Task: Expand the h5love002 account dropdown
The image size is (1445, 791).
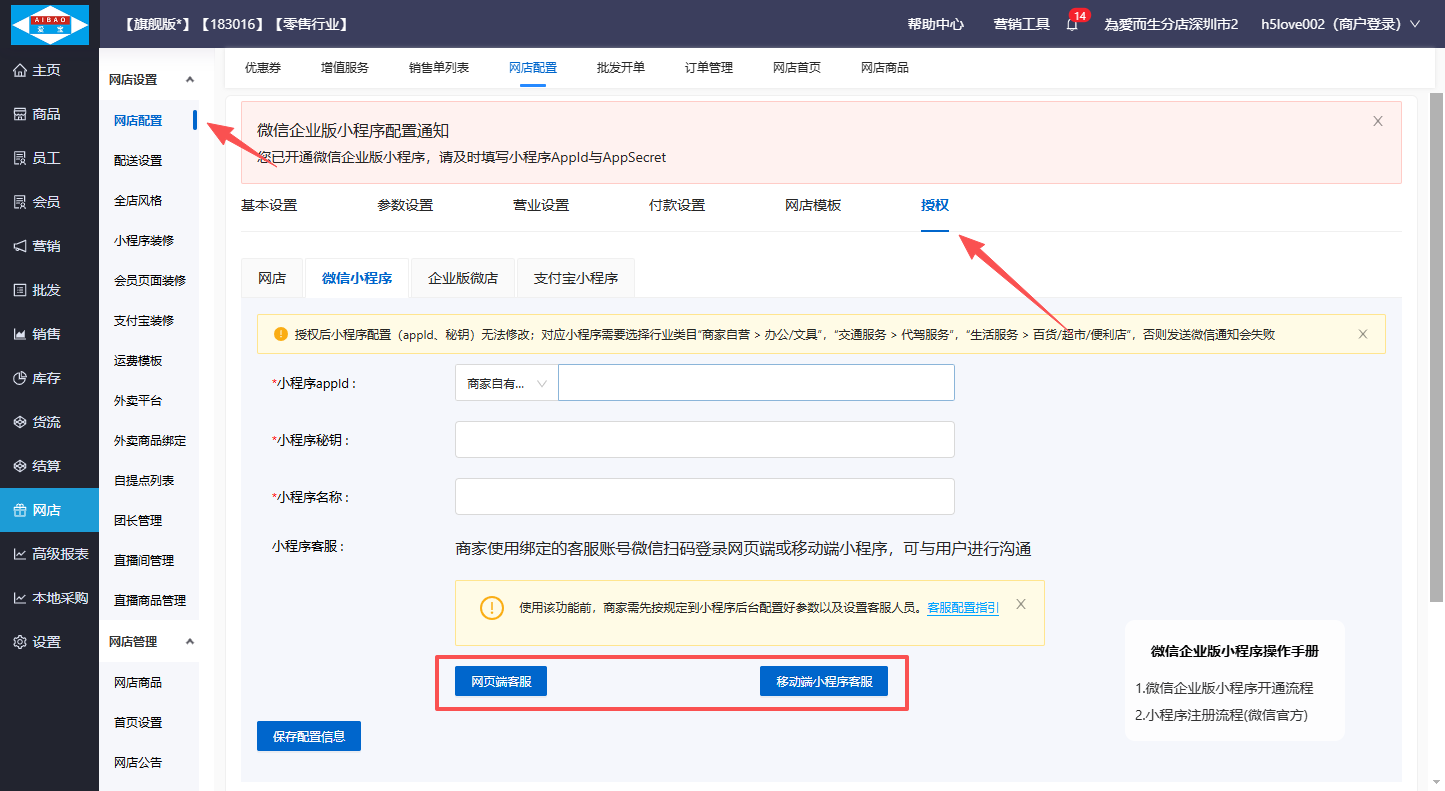Action: coord(1414,24)
